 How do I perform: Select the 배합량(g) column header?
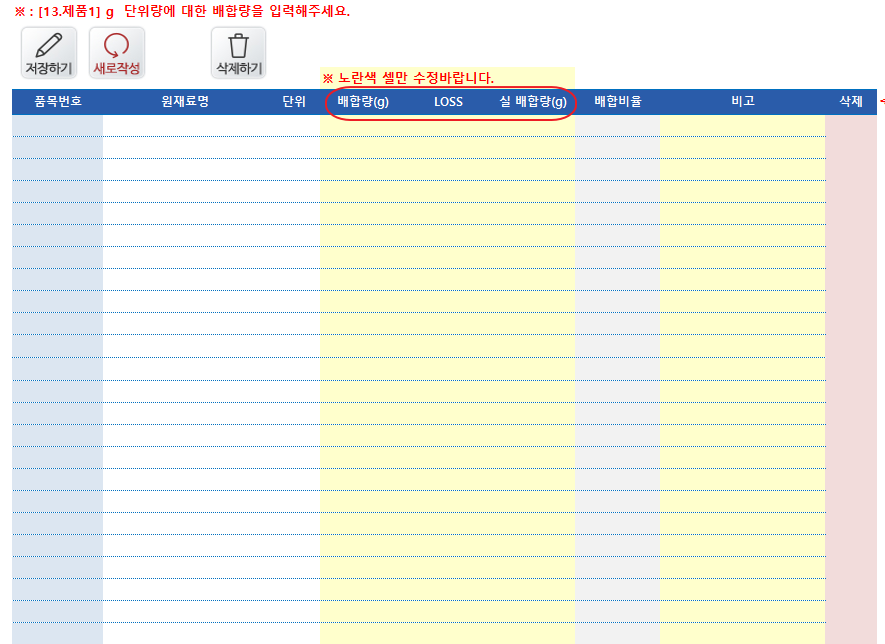coord(363,102)
